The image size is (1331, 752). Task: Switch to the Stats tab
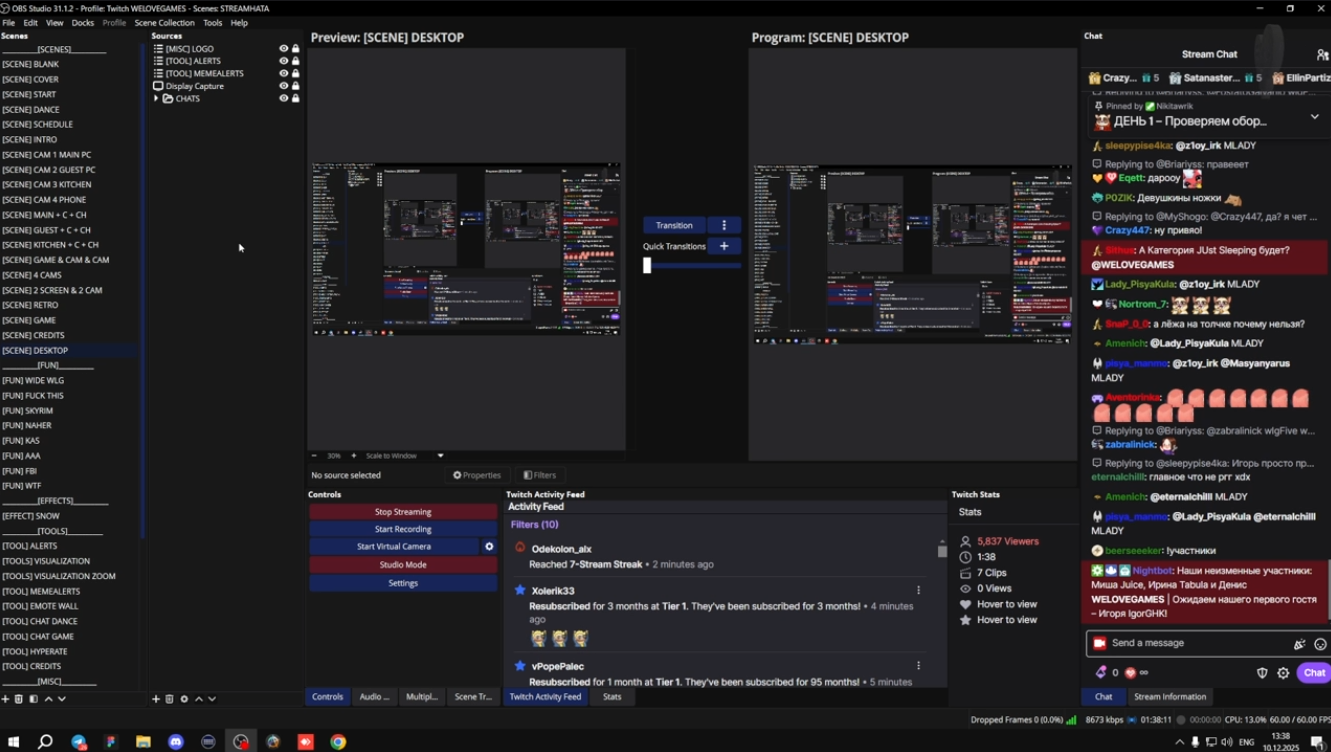[x=612, y=697]
